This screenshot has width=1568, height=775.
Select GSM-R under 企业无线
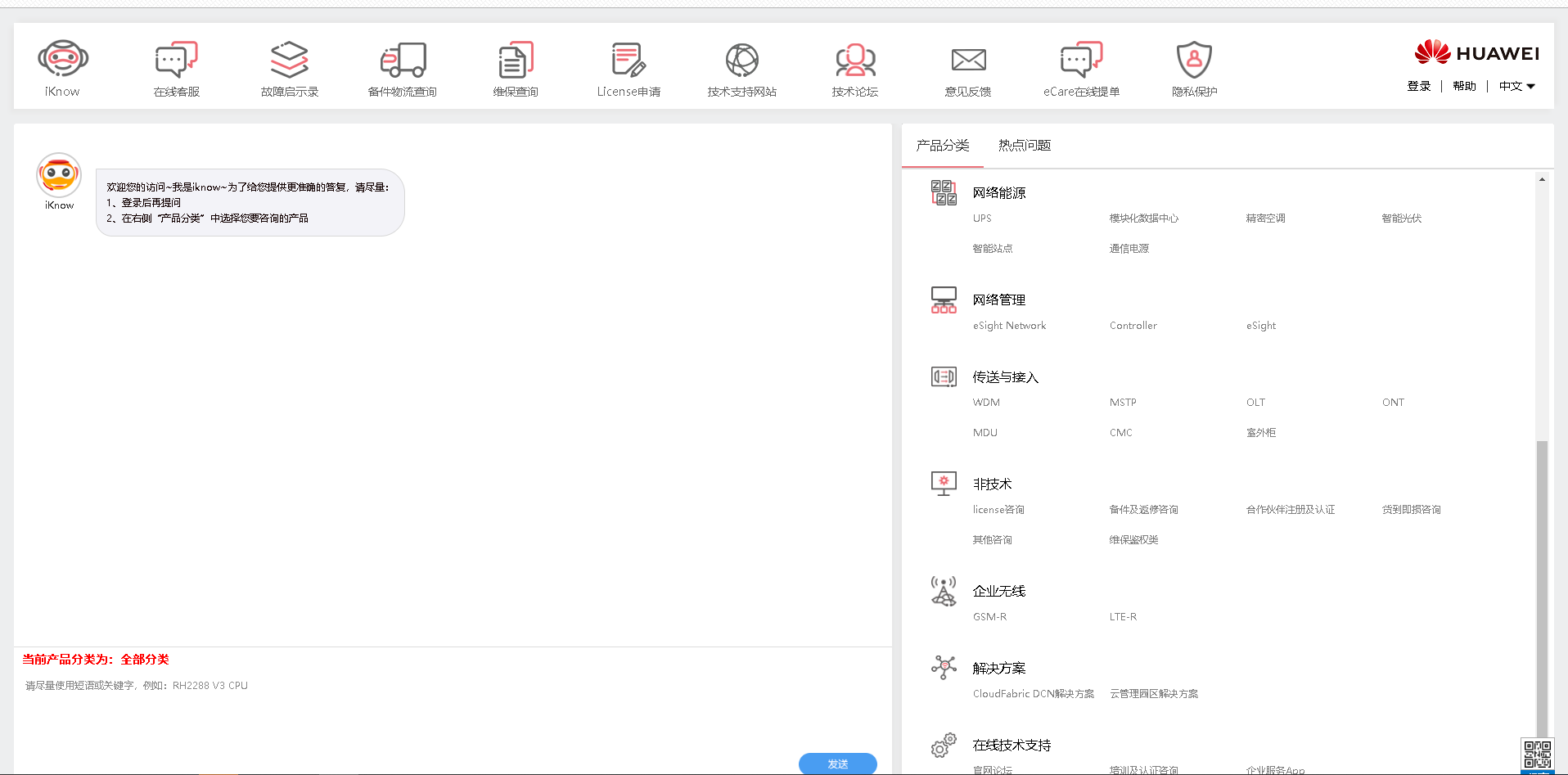coord(989,617)
